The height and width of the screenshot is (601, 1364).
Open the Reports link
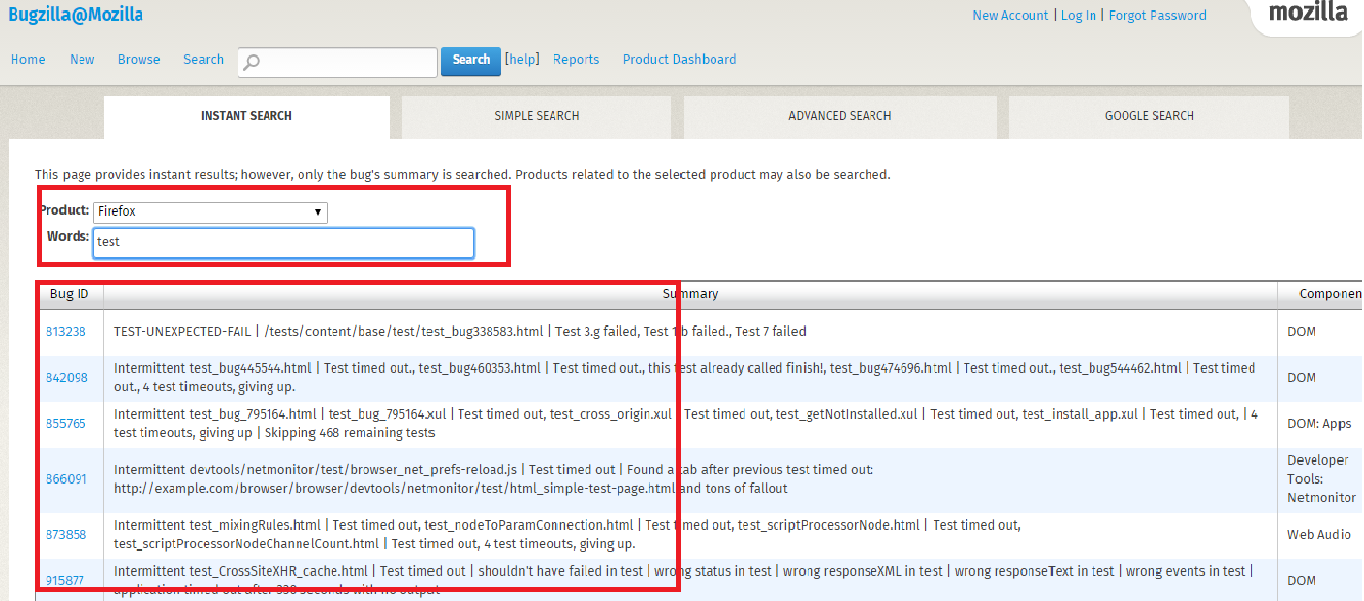(x=576, y=59)
